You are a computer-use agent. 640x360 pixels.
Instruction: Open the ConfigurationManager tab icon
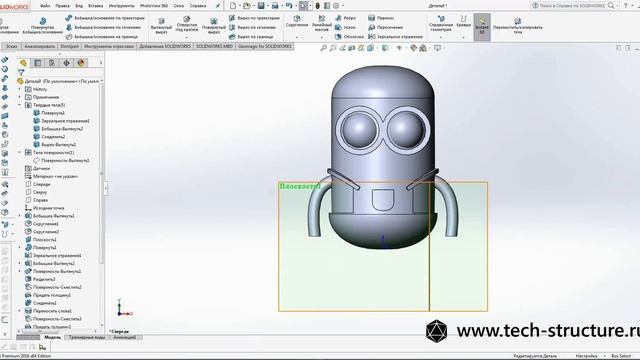(x=52, y=63)
